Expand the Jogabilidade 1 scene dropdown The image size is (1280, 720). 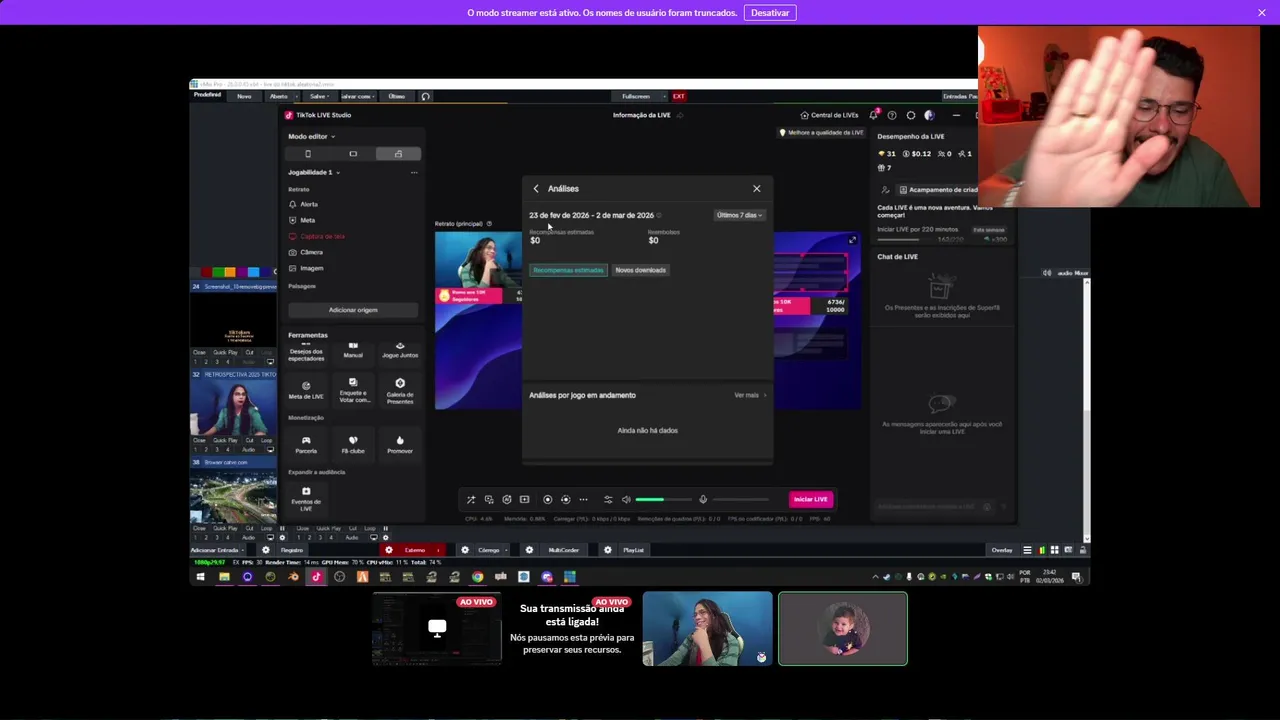click(x=314, y=172)
